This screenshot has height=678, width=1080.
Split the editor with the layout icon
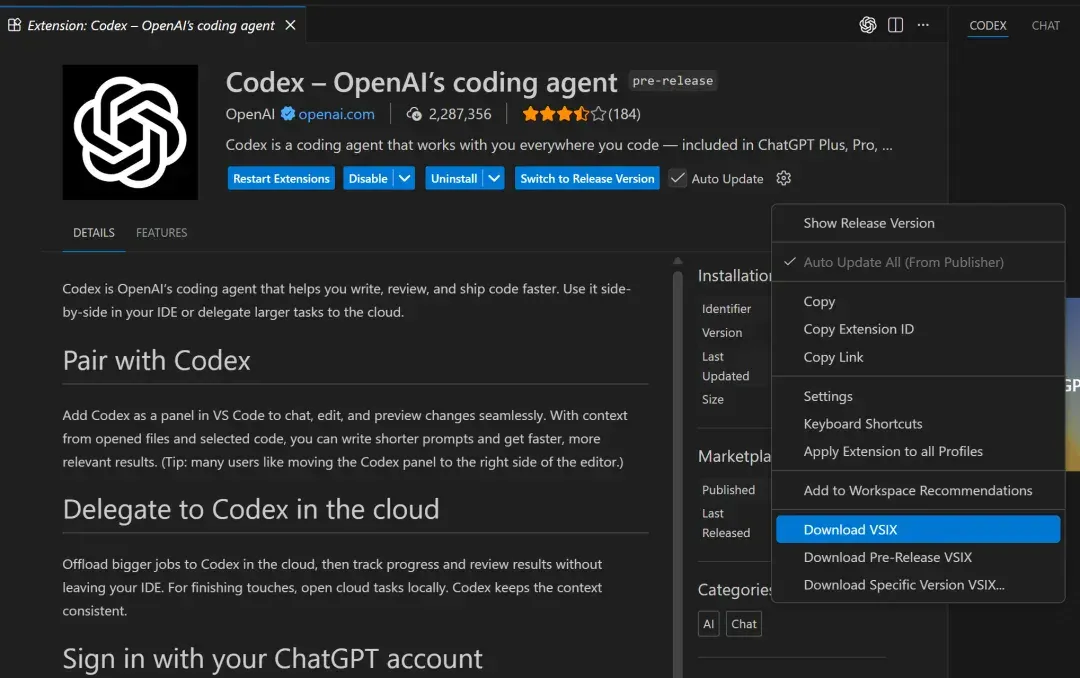pyautogui.click(x=895, y=25)
